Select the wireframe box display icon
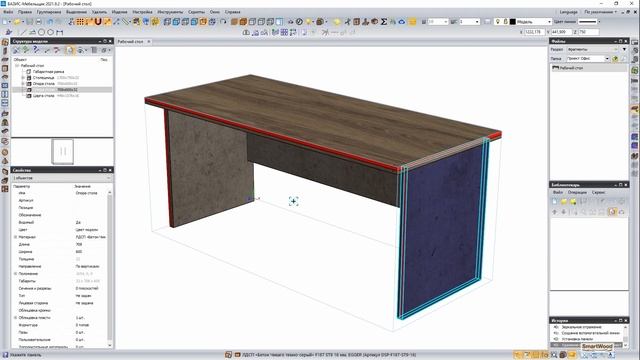 tap(252, 22)
